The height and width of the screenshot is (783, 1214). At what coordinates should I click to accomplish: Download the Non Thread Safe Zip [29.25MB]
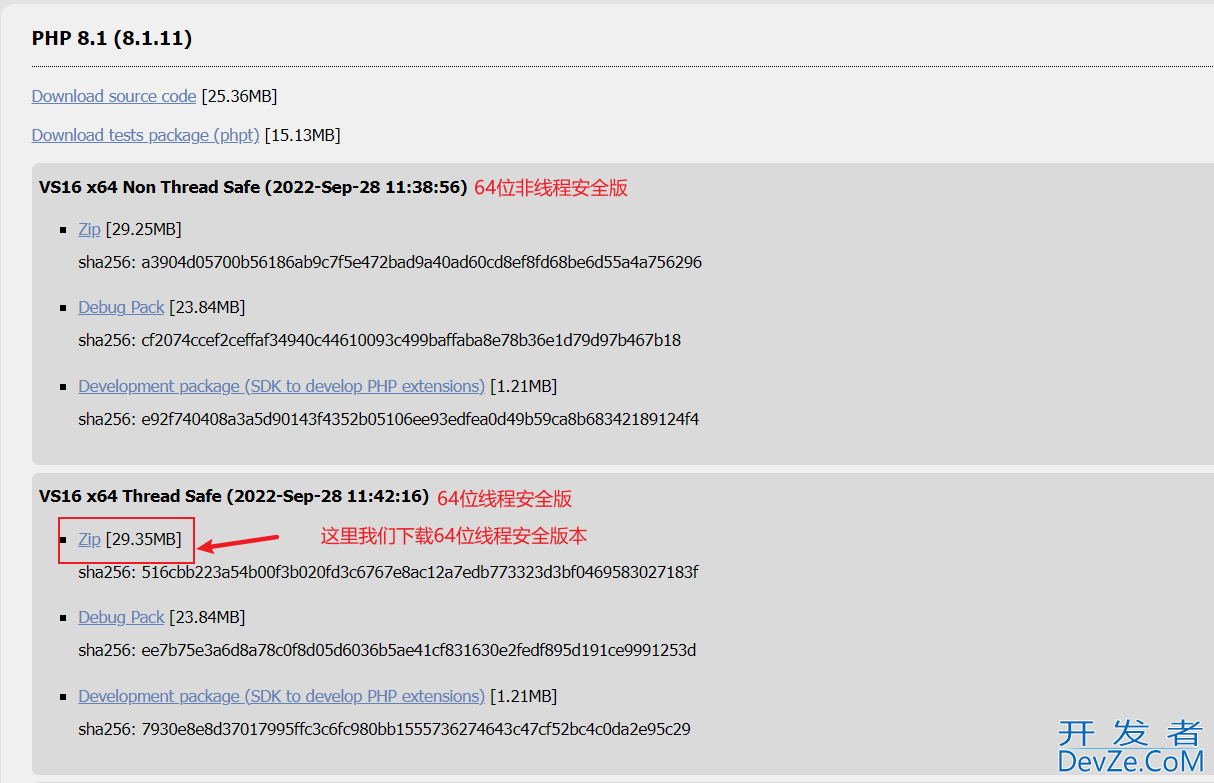point(90,229)
